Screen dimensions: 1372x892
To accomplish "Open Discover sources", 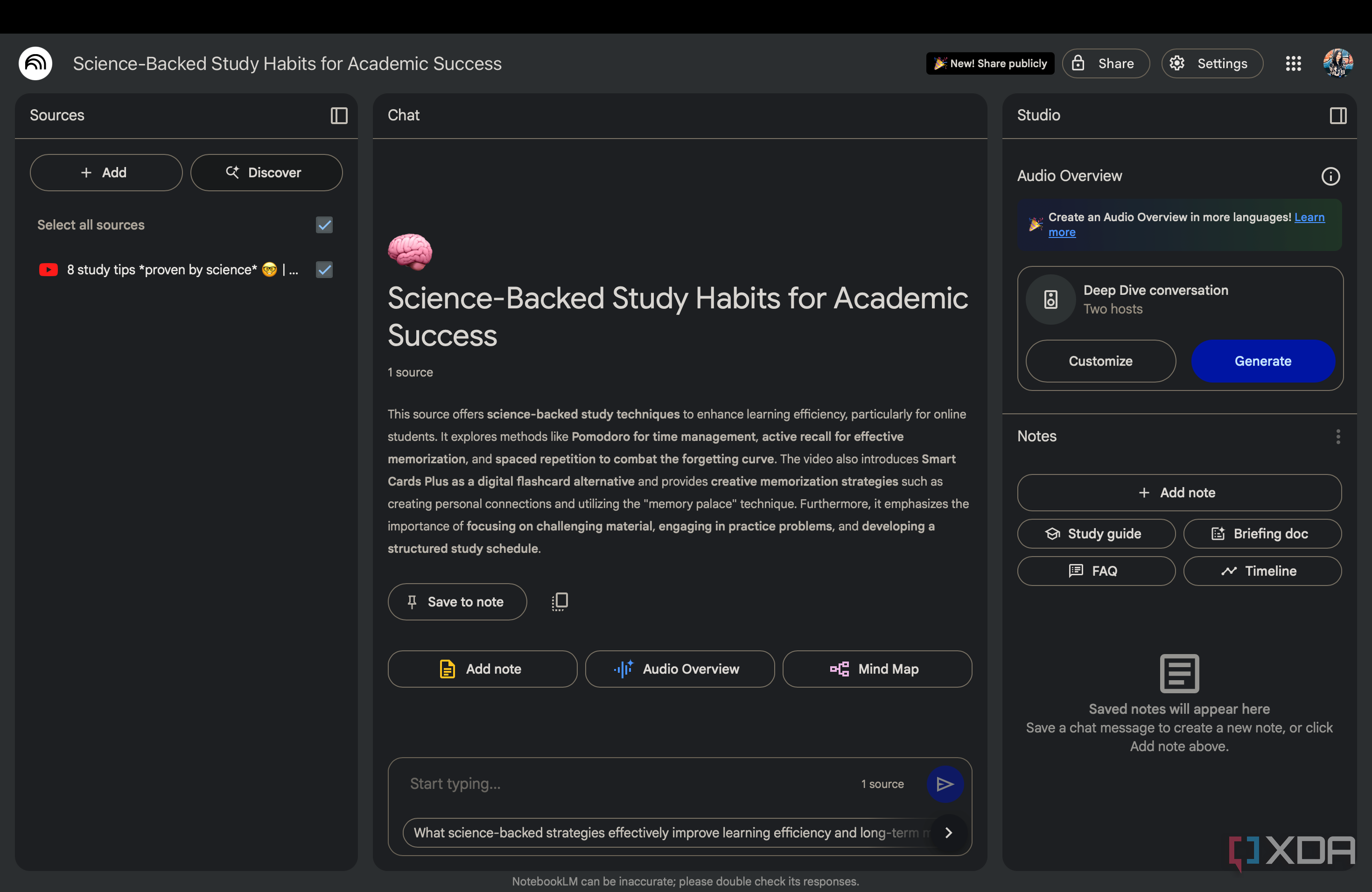I will (x=266, y=172).
